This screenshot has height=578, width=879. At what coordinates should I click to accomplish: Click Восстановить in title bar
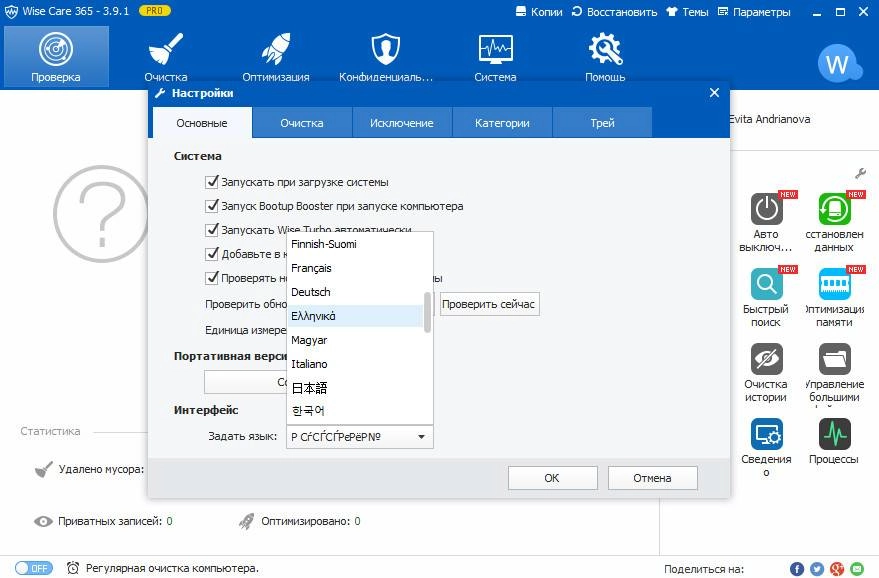(x=614, y=12)
